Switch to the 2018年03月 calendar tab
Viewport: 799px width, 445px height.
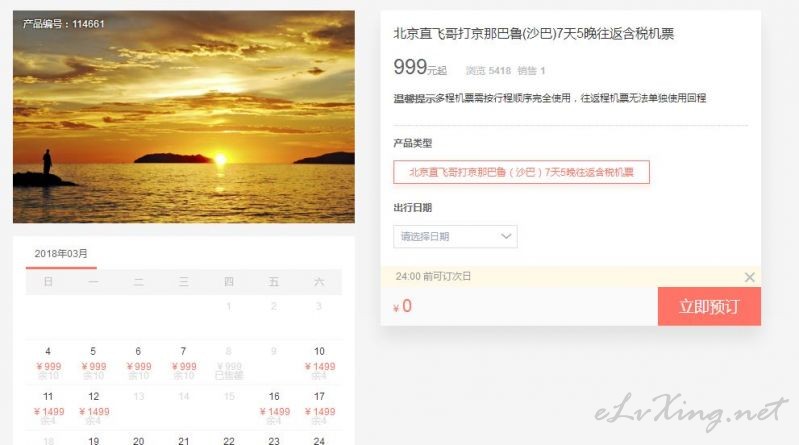[x=61, y=254]
